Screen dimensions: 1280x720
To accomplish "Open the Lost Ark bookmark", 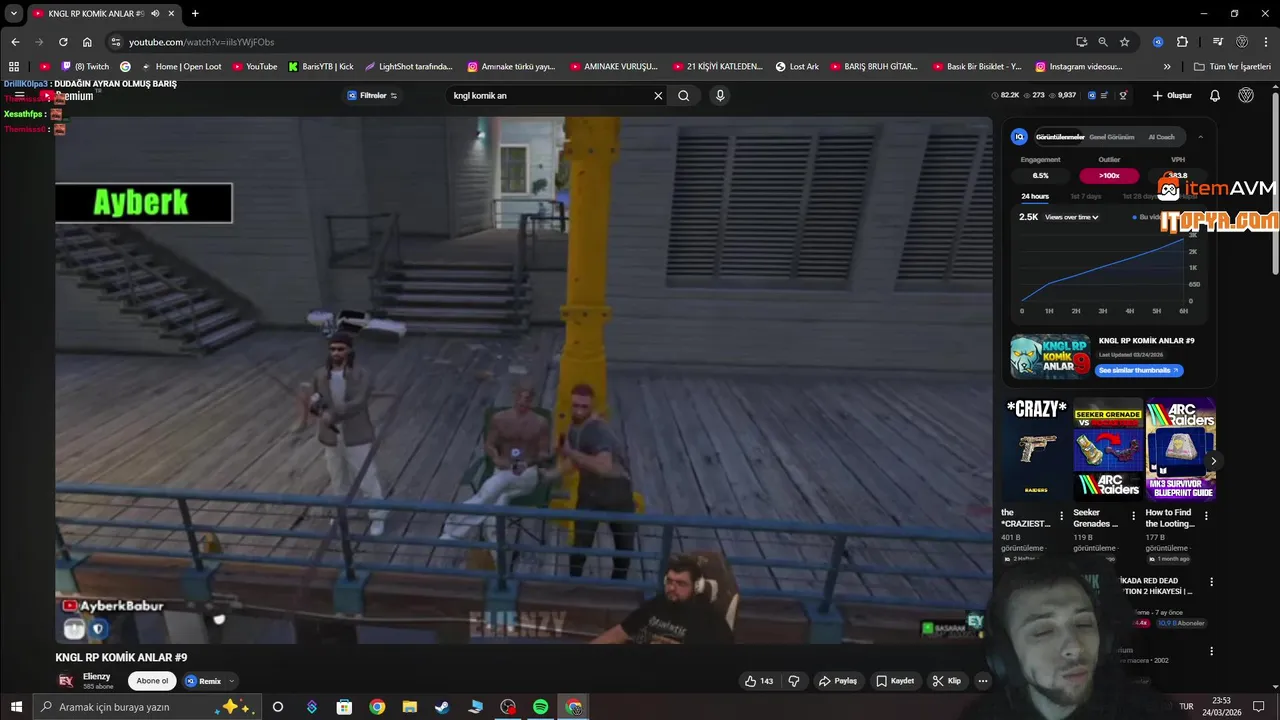I will click(797, 67).
